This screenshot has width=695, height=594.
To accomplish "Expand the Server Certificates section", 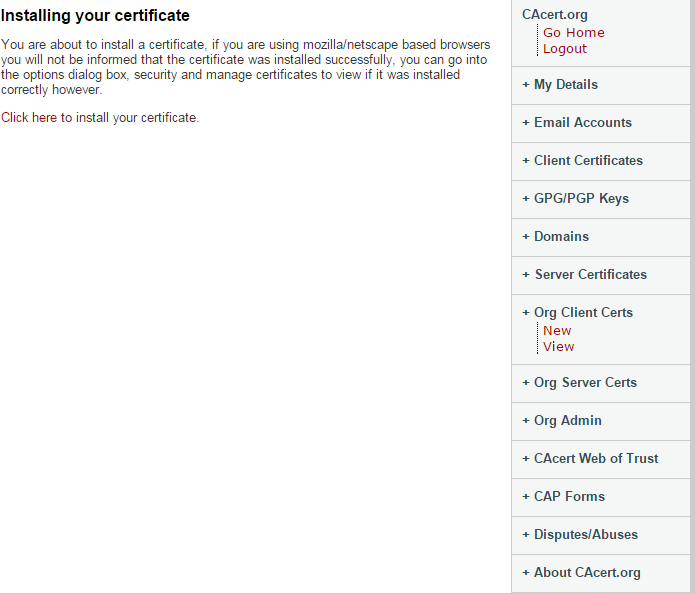I will coord(584,275).
